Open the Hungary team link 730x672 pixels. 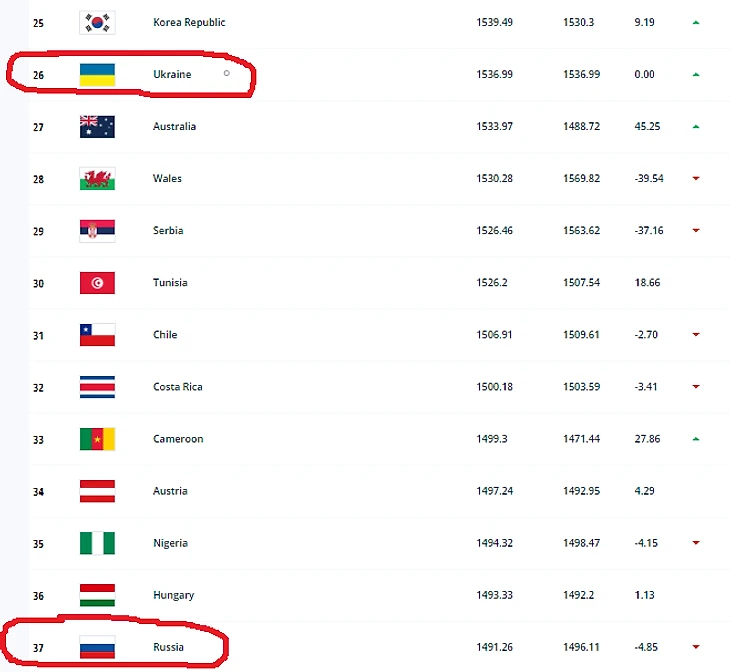point(174,596)
